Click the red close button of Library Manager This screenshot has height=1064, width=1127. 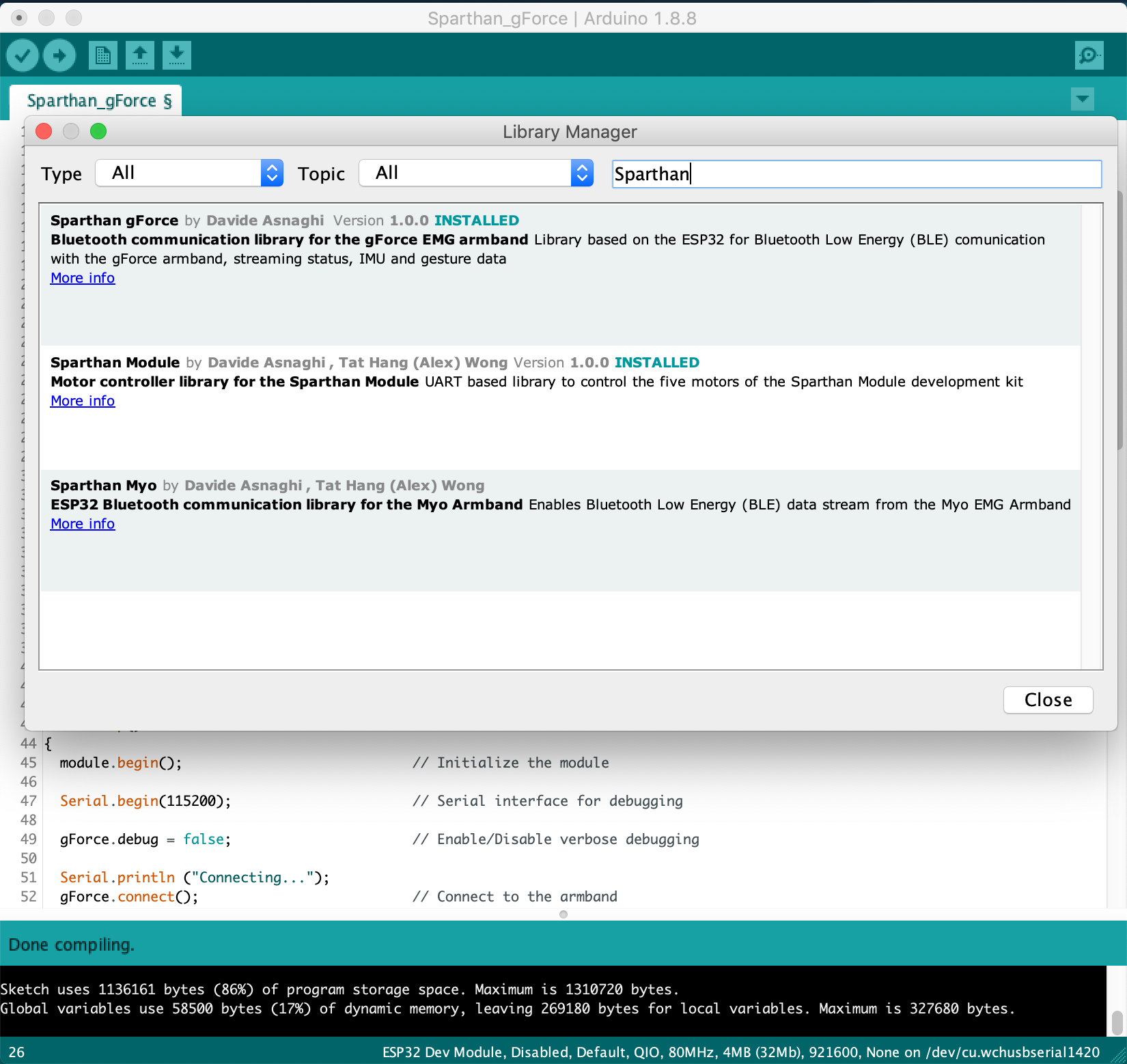pyautogui.click(x=44, y=131)
